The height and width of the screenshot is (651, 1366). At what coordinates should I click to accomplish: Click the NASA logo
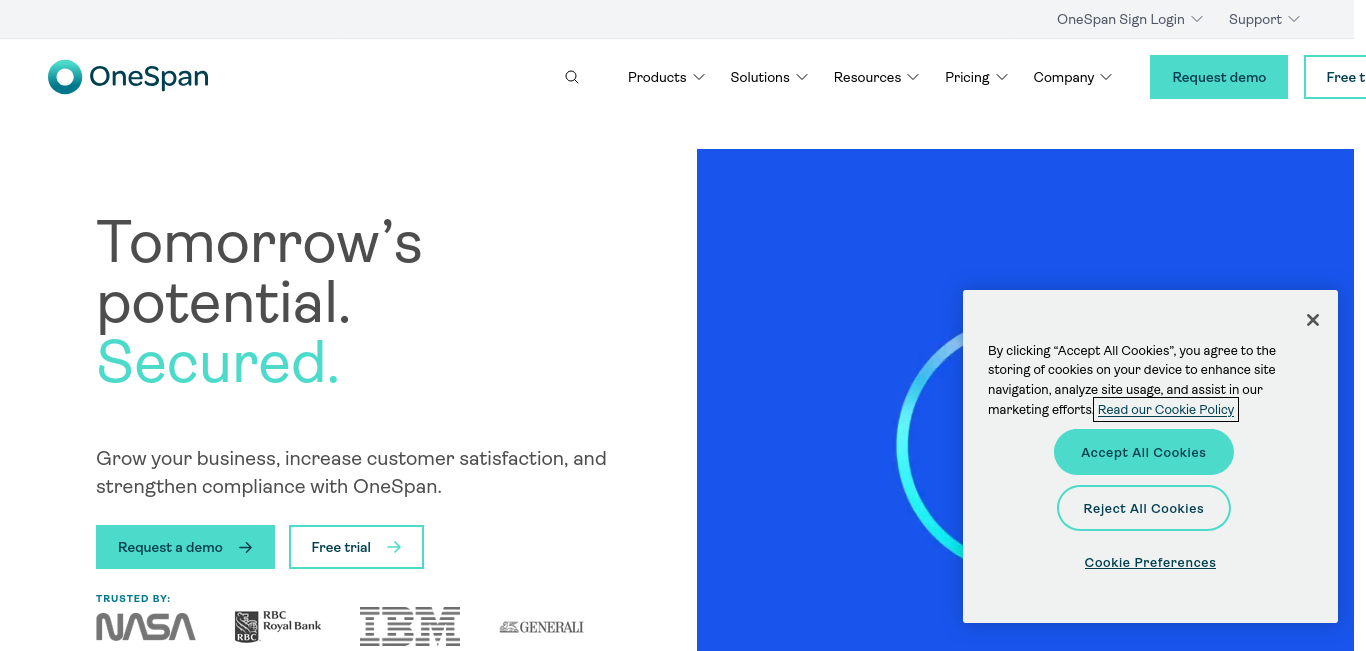pos(146,627)
